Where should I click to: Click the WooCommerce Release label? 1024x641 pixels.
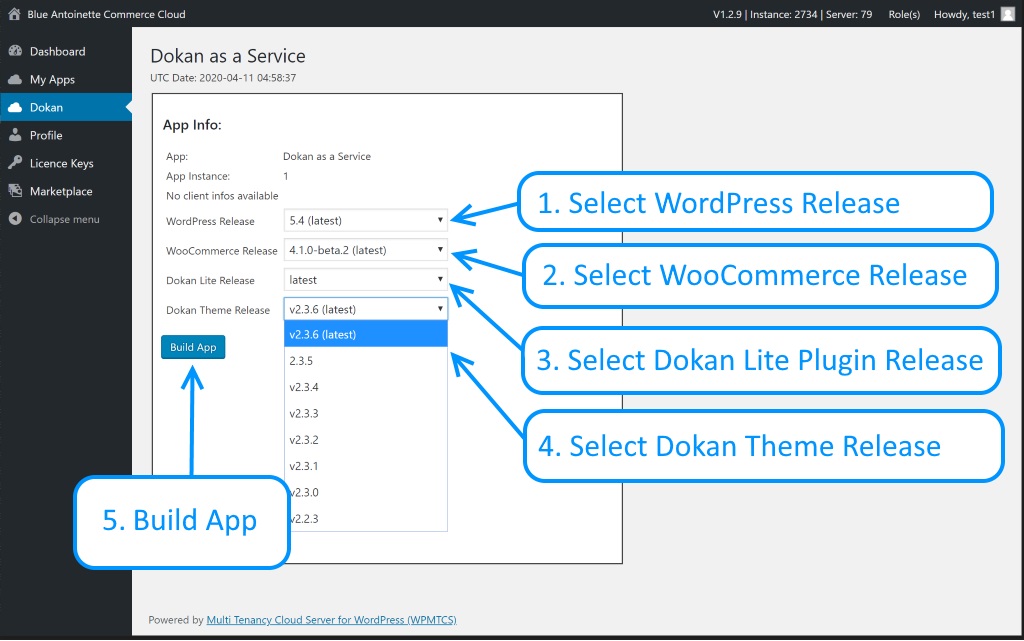221,251
